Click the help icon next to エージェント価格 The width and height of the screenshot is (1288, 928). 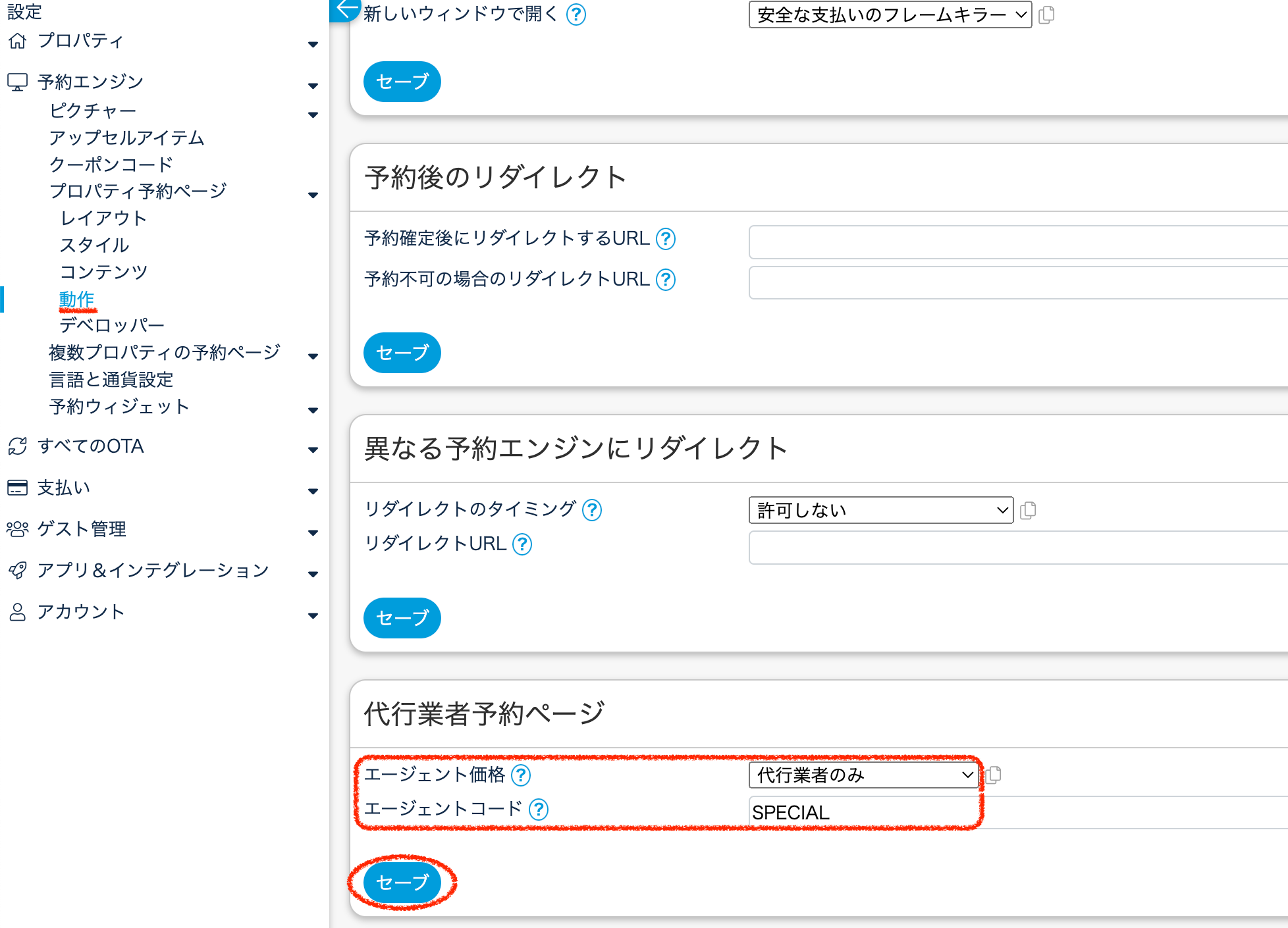[521, 775]
